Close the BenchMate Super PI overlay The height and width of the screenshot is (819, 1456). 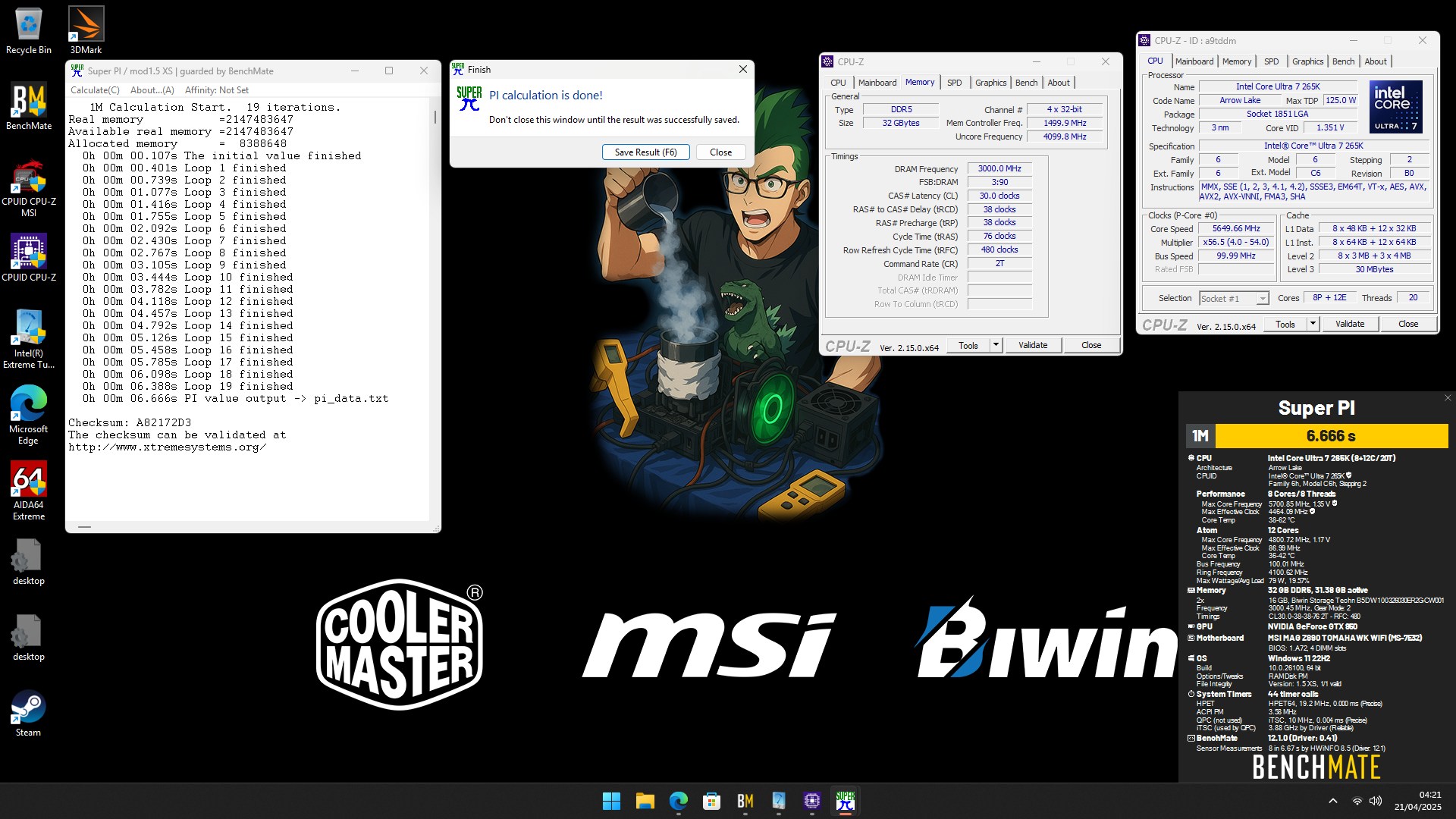point(1448,397)
